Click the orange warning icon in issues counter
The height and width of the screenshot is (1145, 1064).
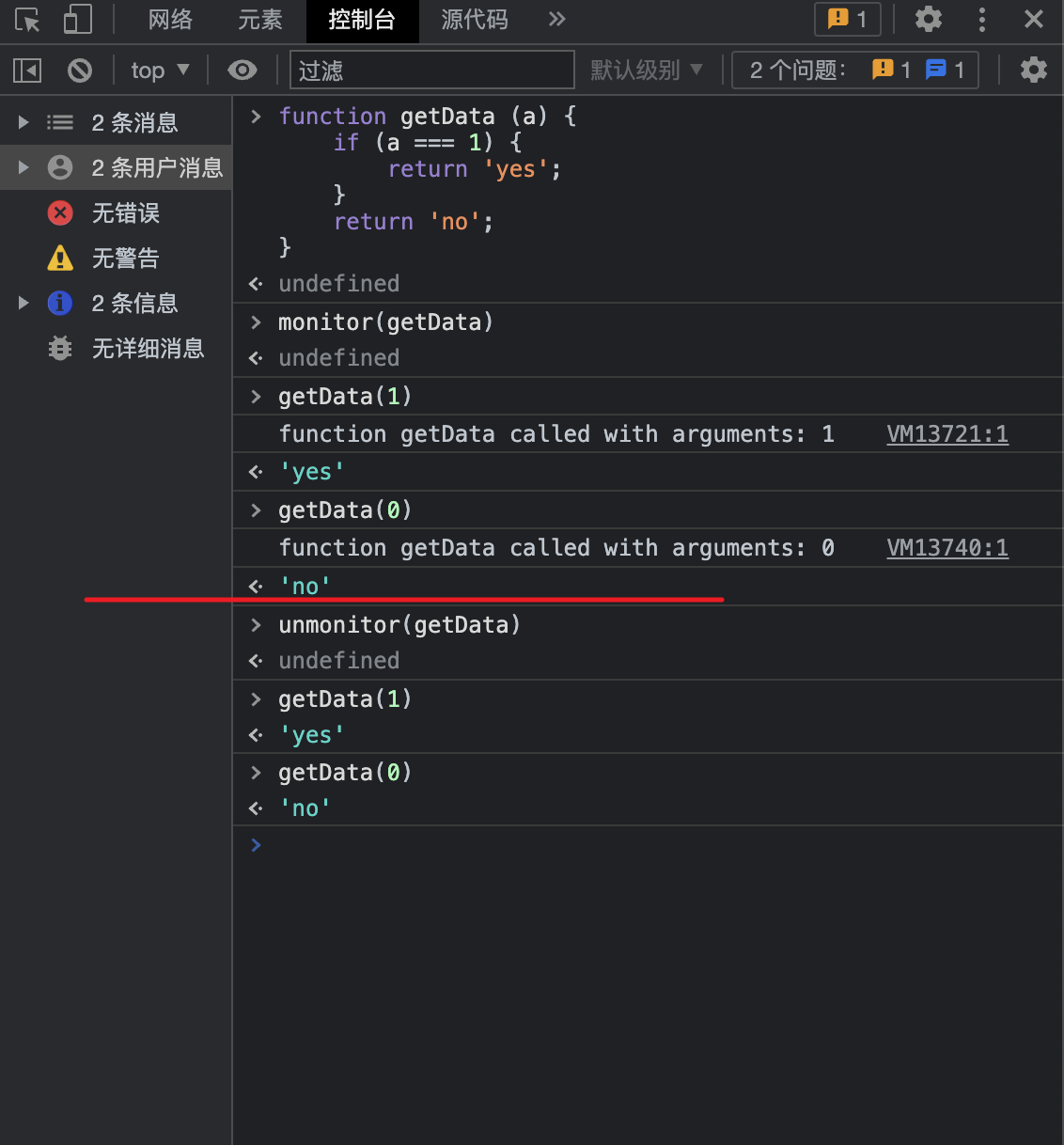(x=883, y=69)
